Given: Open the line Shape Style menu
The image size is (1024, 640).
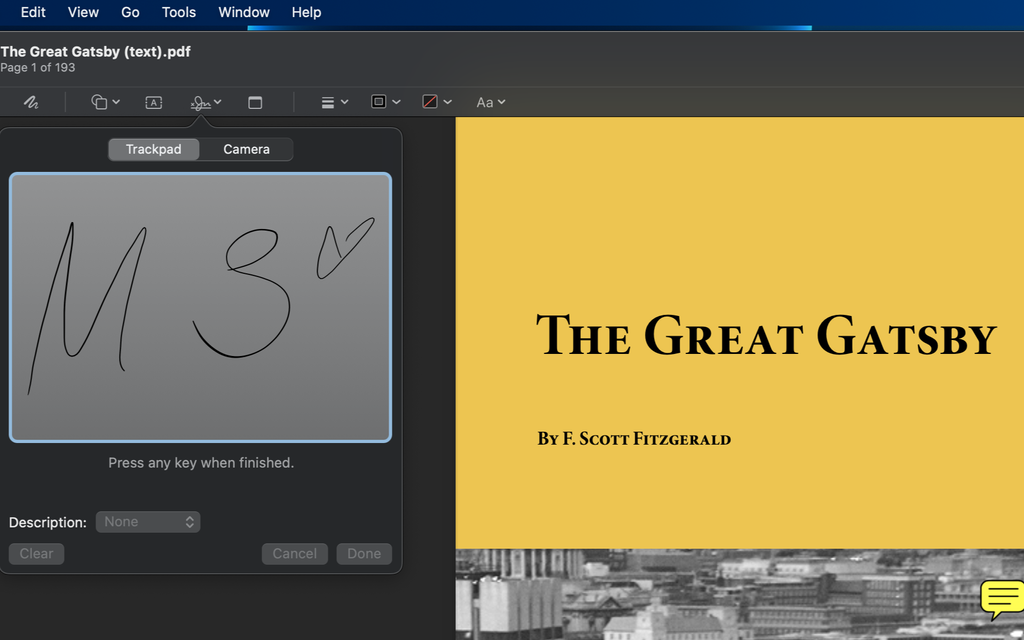Looking at the screenshot, I should (334, 102).
